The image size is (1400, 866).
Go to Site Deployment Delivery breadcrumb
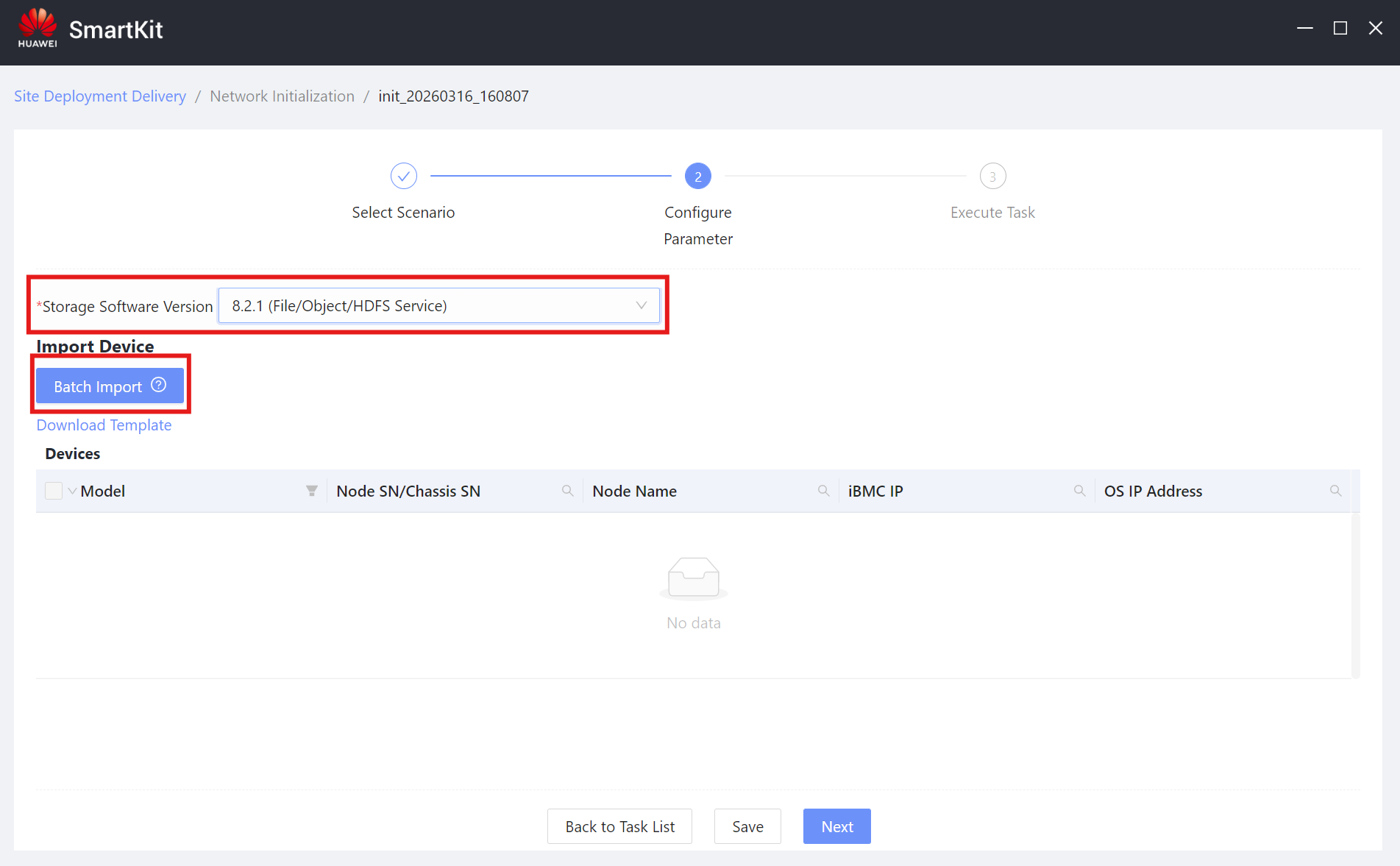tap(100, 96)
